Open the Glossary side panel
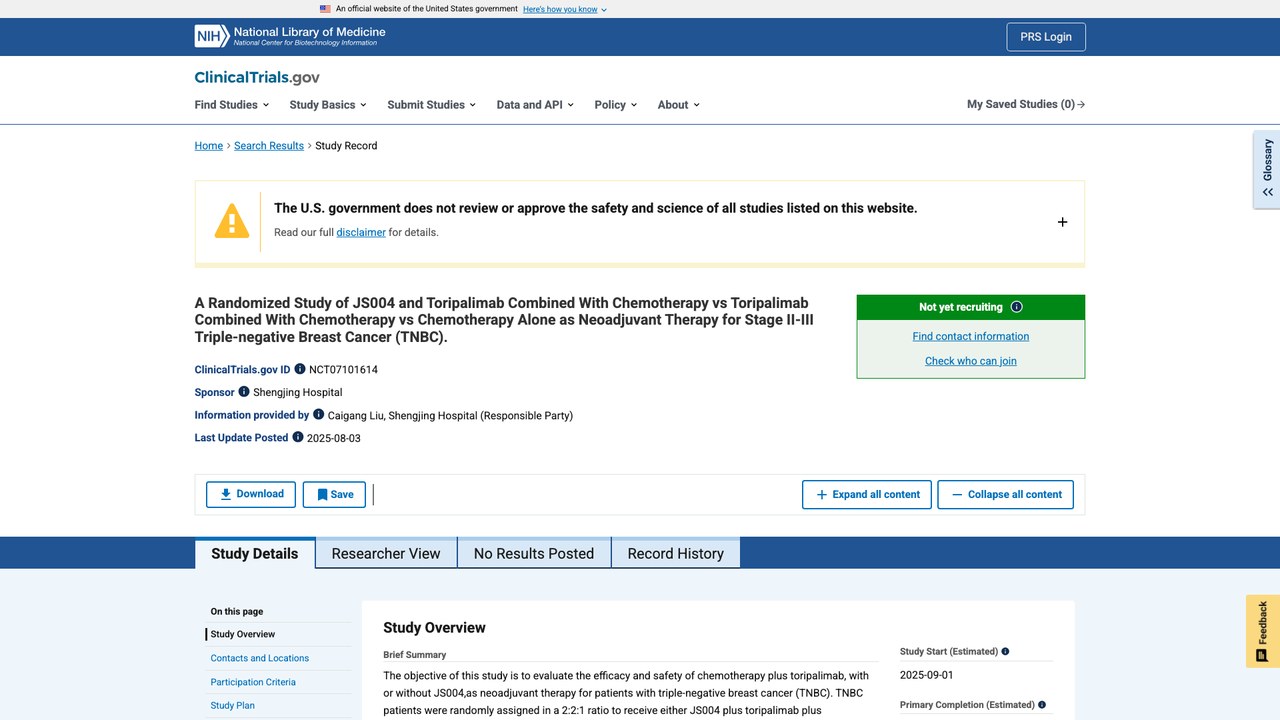This screenshot has height=720, width=1280. point(1267,169)
